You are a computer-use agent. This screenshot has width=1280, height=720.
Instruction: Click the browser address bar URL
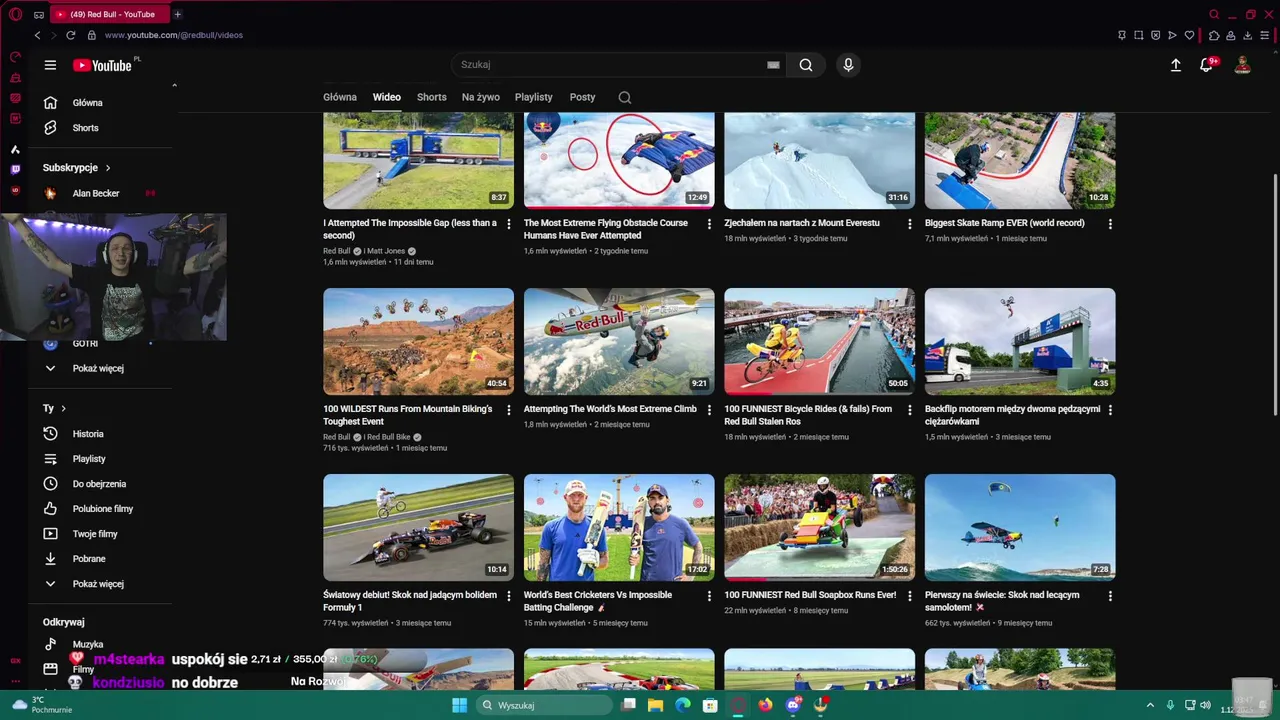[174, 35]
